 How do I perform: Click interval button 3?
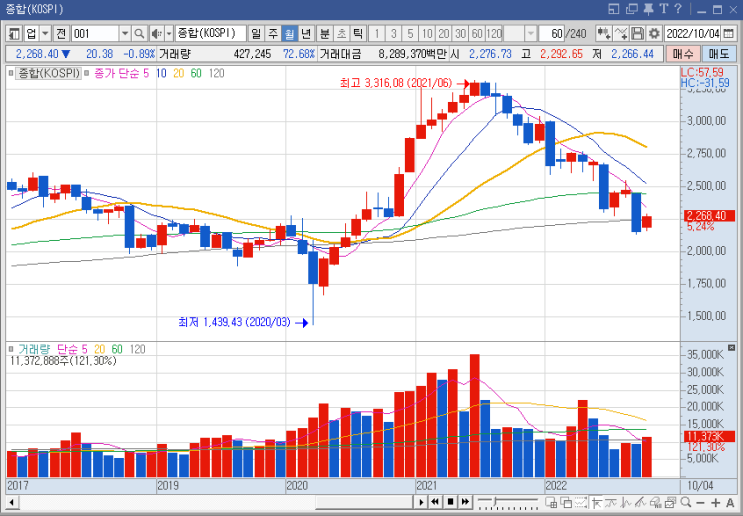(x=394, y=34)
